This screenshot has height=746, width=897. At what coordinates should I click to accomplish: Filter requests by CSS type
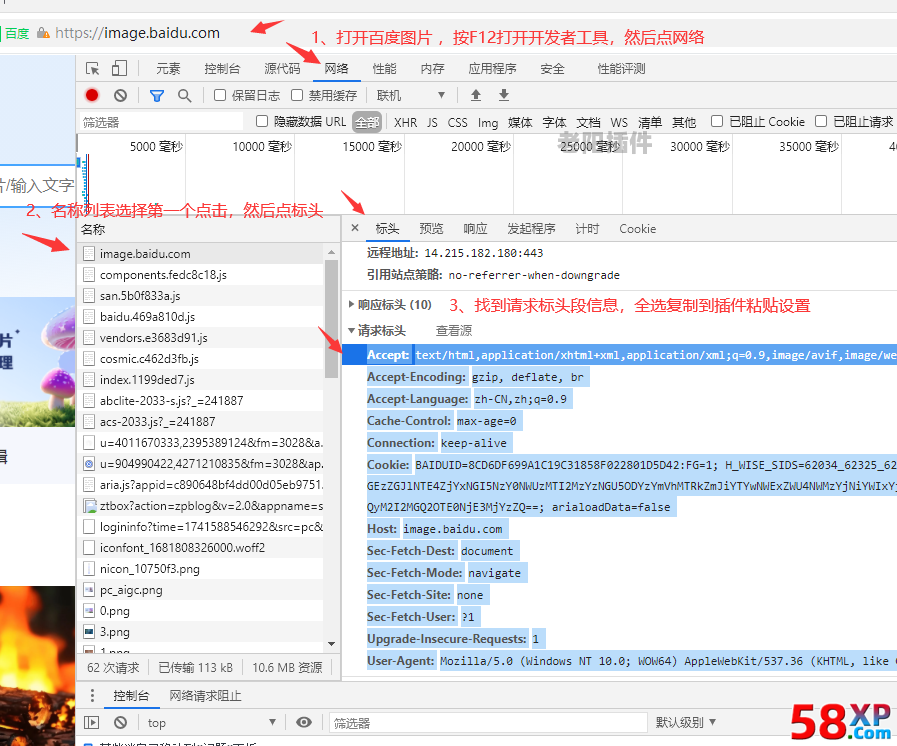457,122
